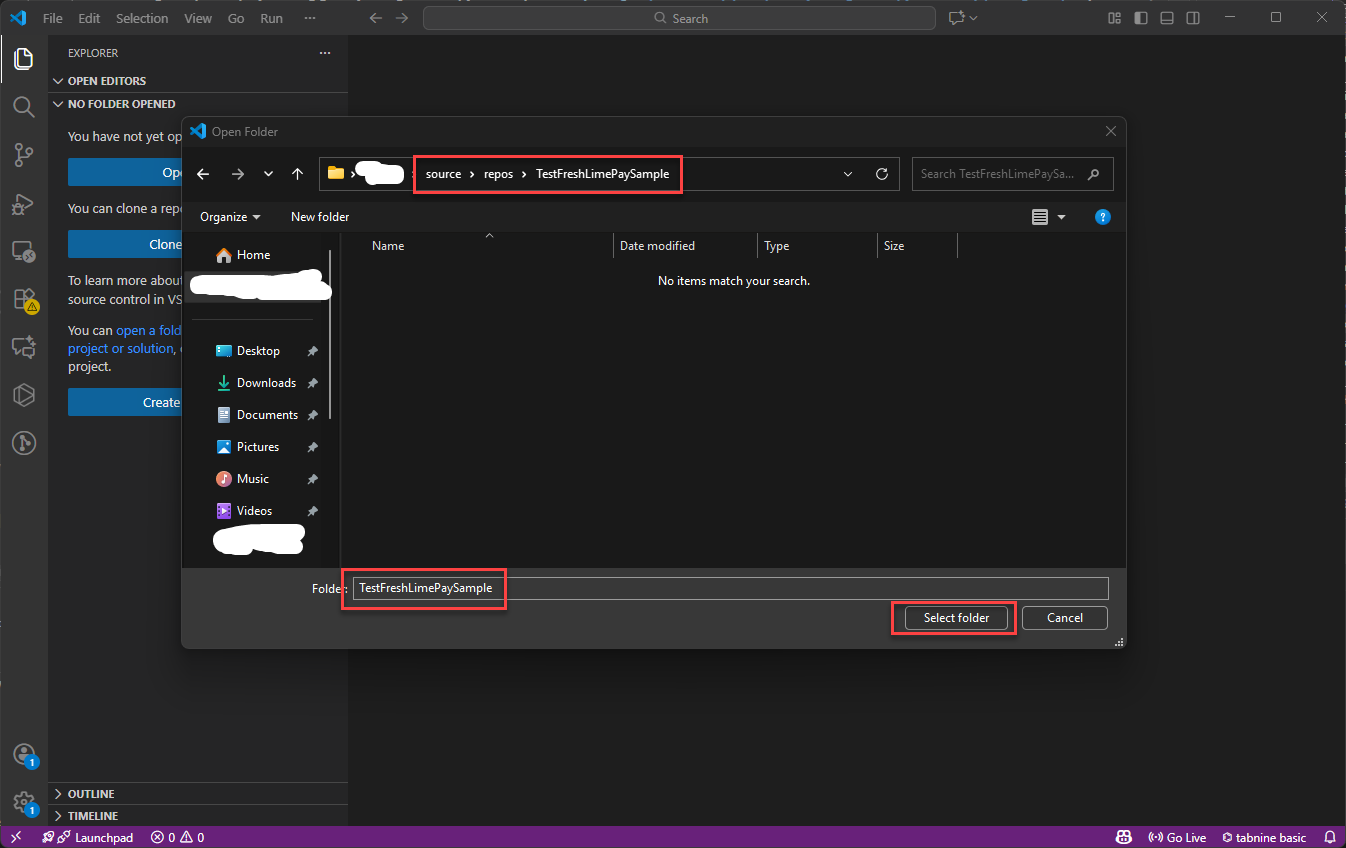Open the Source Control view icon

click(24, 154)
